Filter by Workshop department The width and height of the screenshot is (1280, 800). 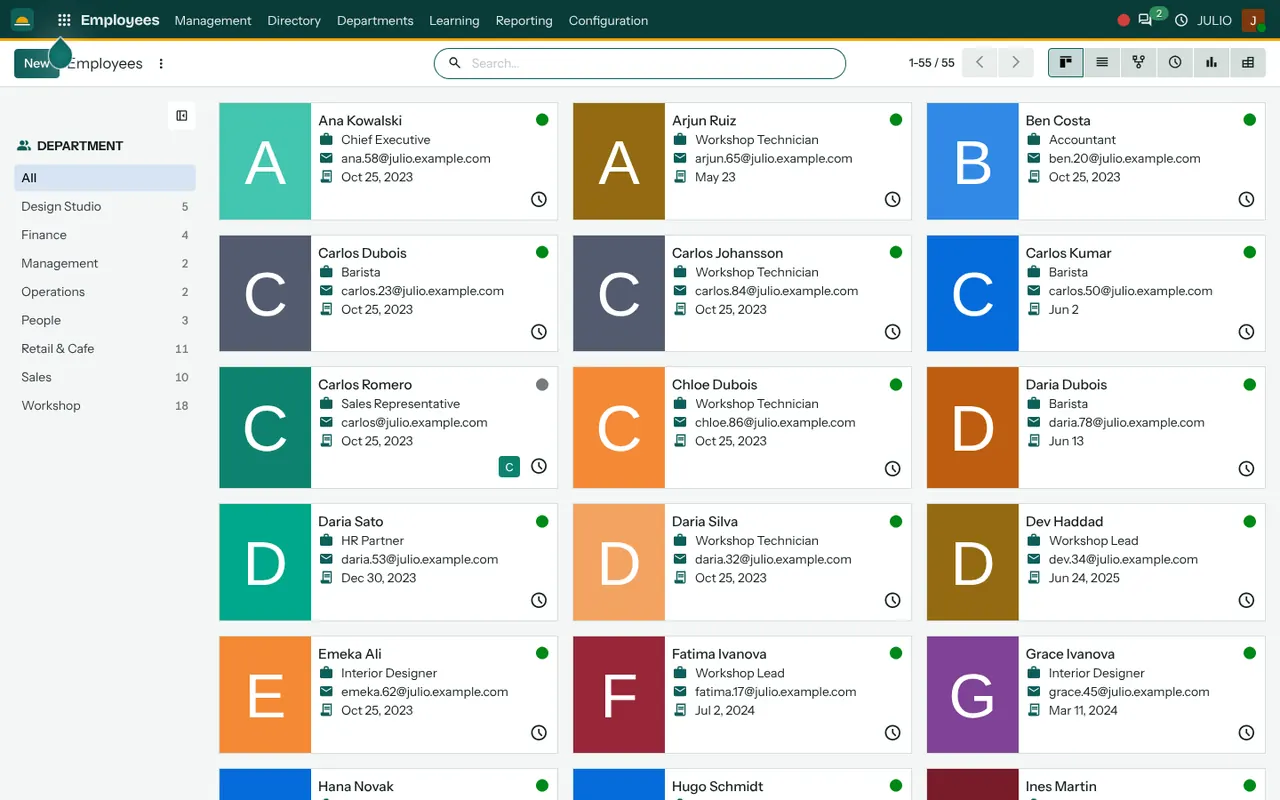coord(105,406)
